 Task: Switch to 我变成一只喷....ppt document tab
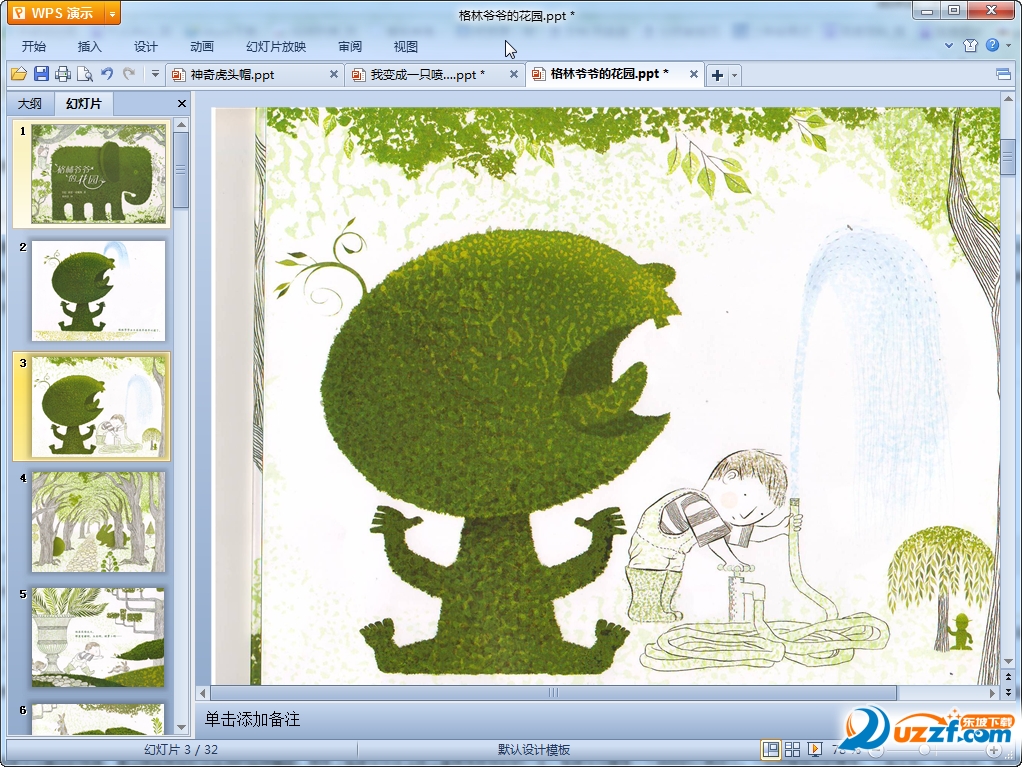point(427,75)
